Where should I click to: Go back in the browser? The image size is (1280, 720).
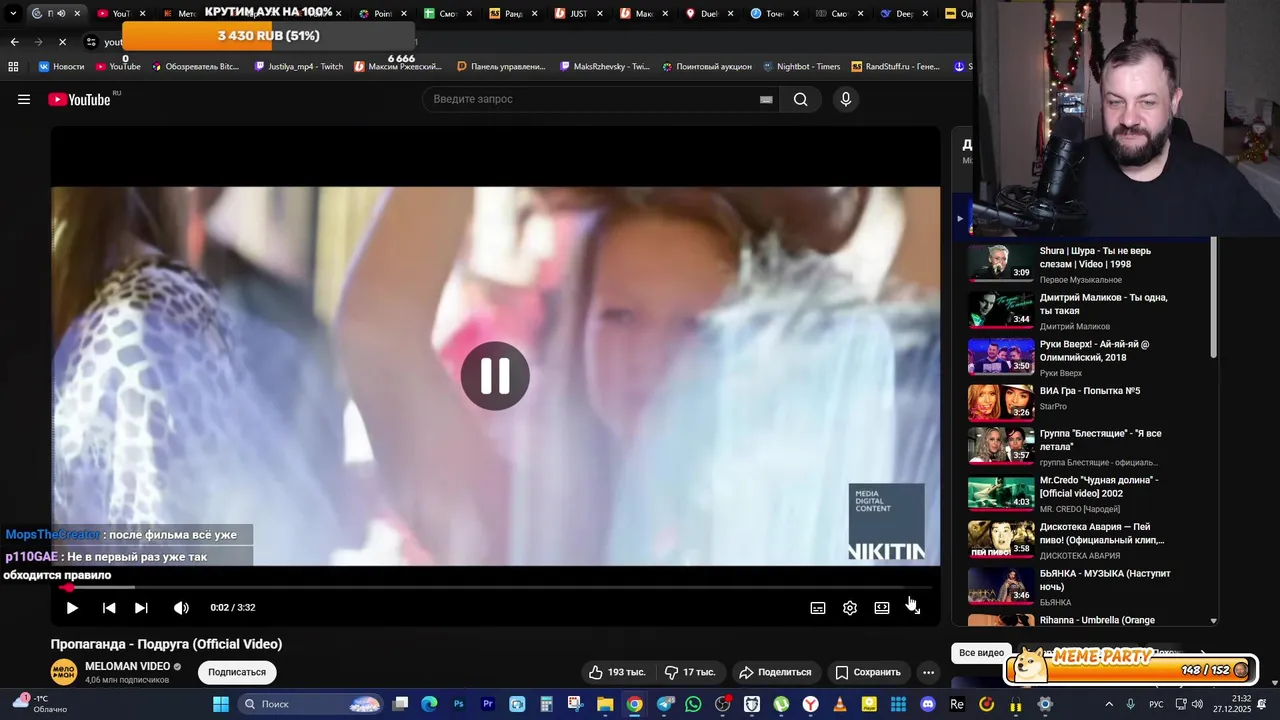[14, 42]
